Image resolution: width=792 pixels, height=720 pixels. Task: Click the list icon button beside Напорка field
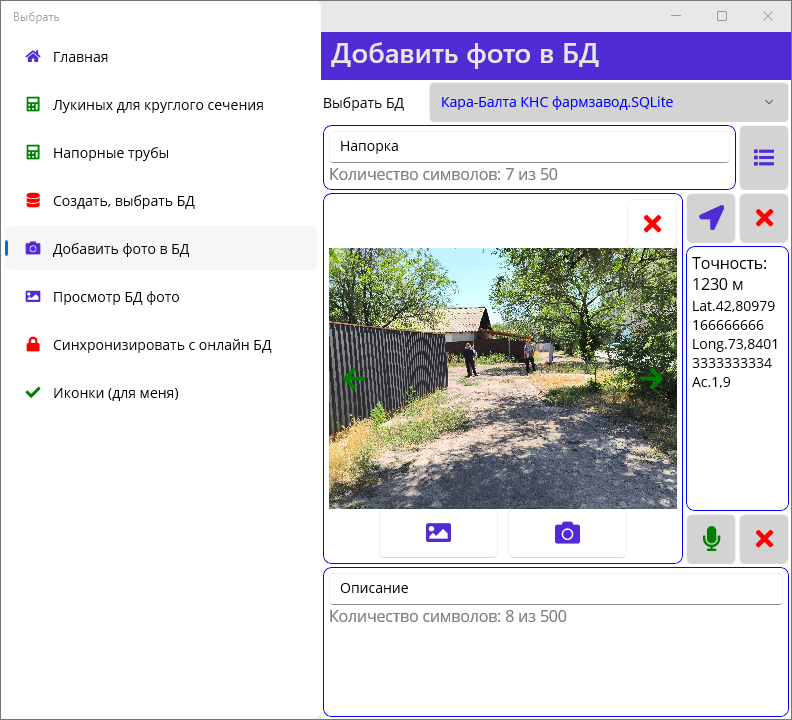tap(764, 157)
